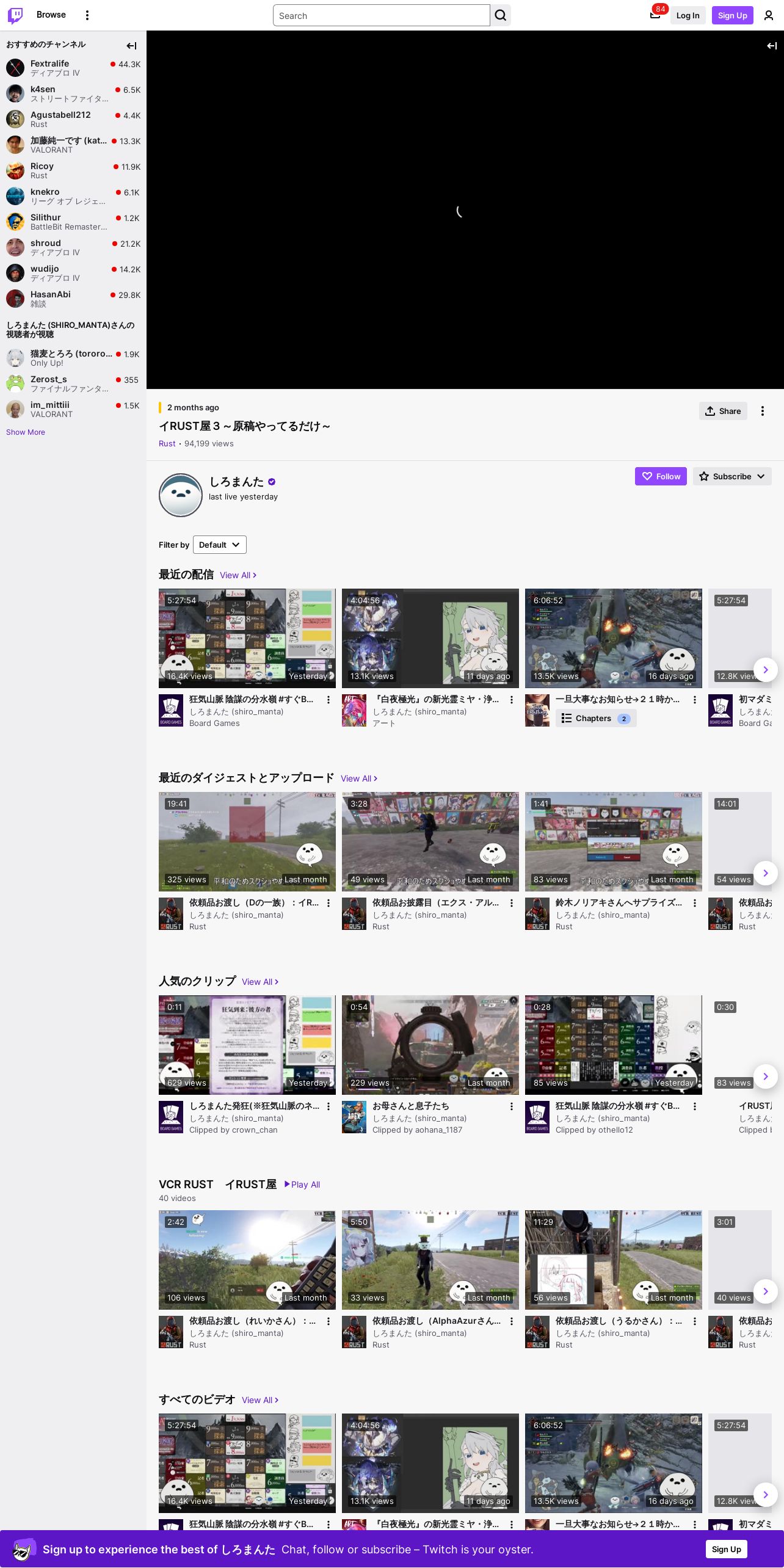Open options for 依頼品お渡し（れいかさん） video

(328, 1321)
